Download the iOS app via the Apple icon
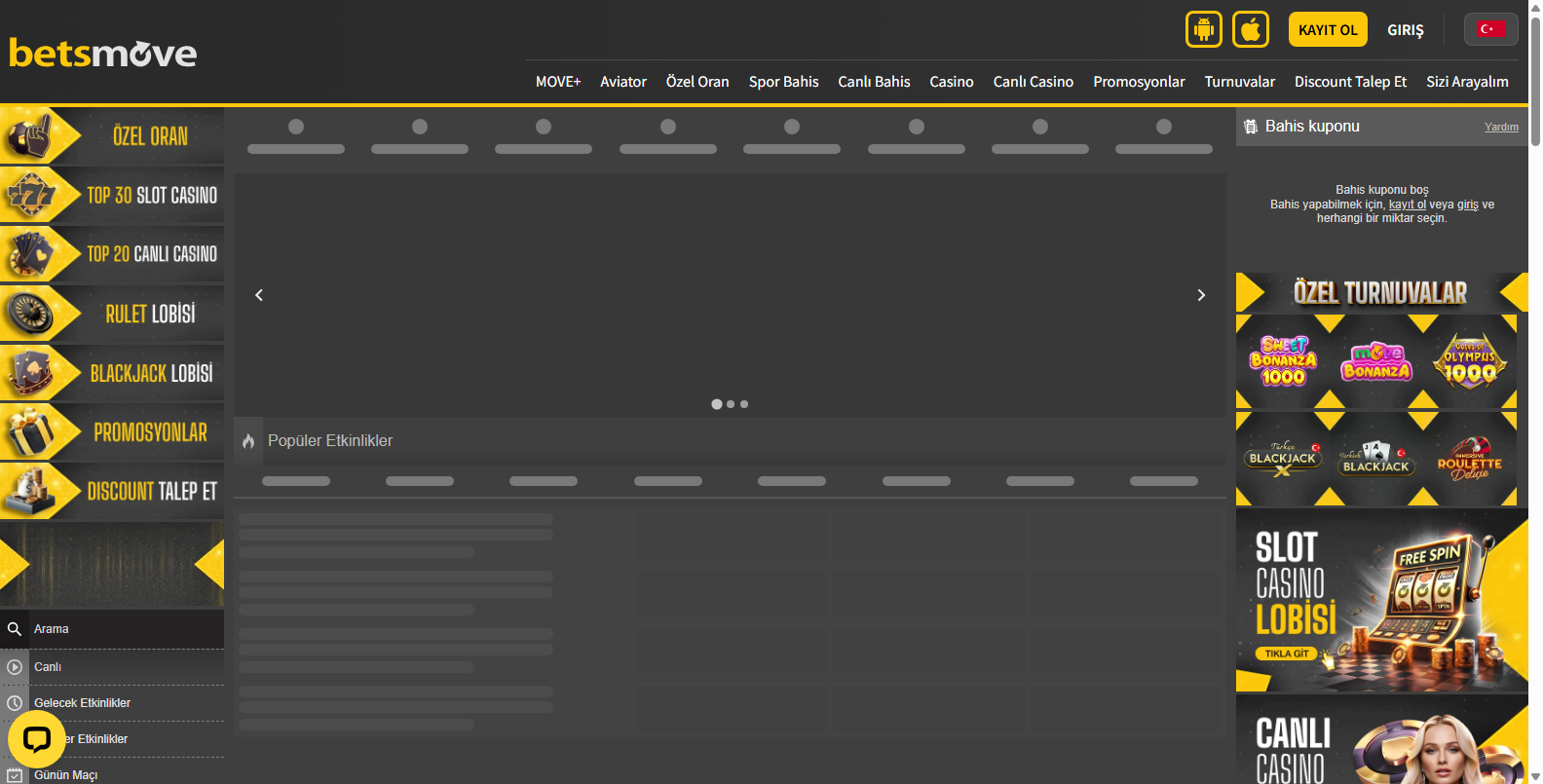Screen dimensions: 1543x784 [1251, 29]
